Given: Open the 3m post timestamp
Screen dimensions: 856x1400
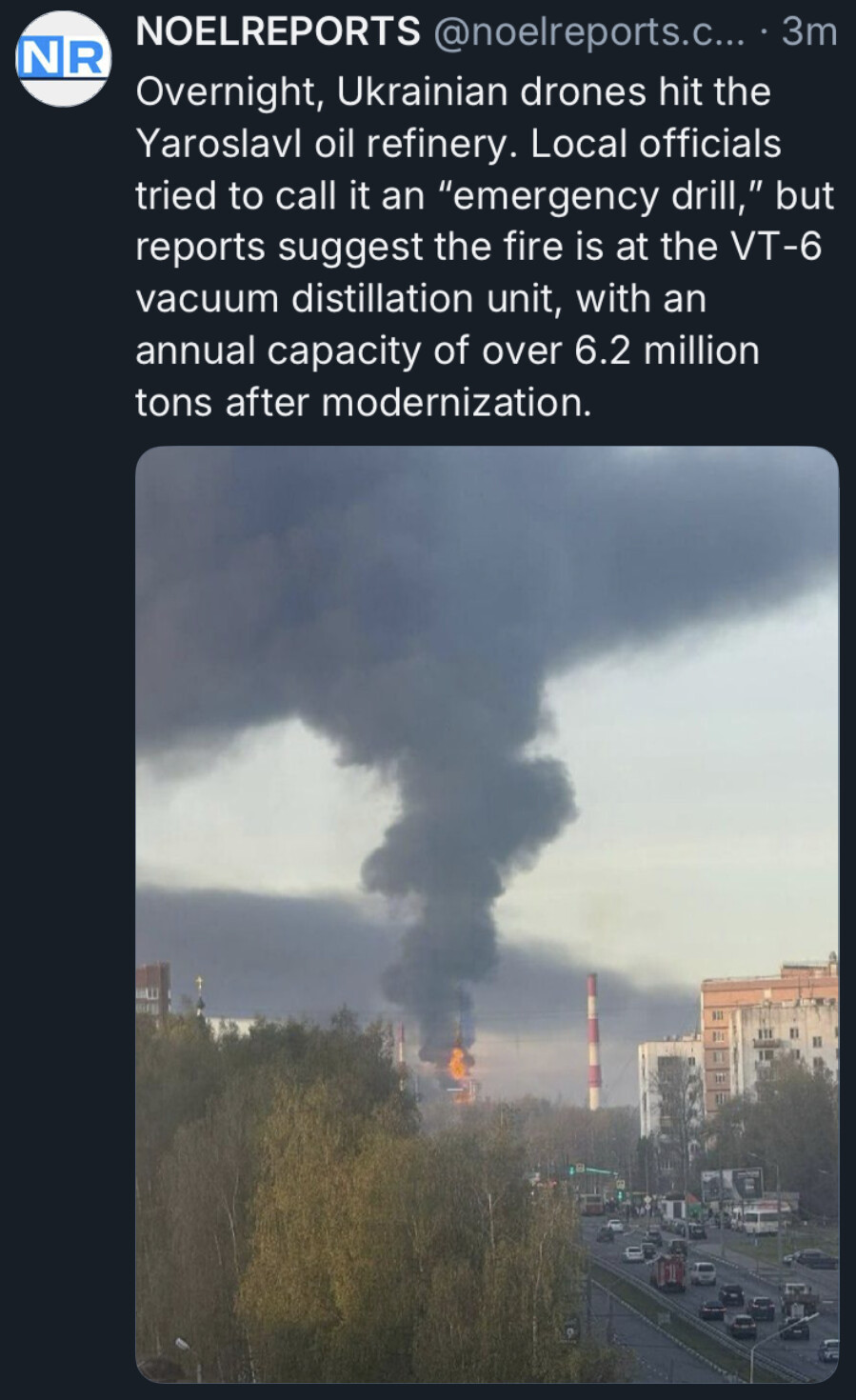Looking at the screenshot, I should 808,32.
